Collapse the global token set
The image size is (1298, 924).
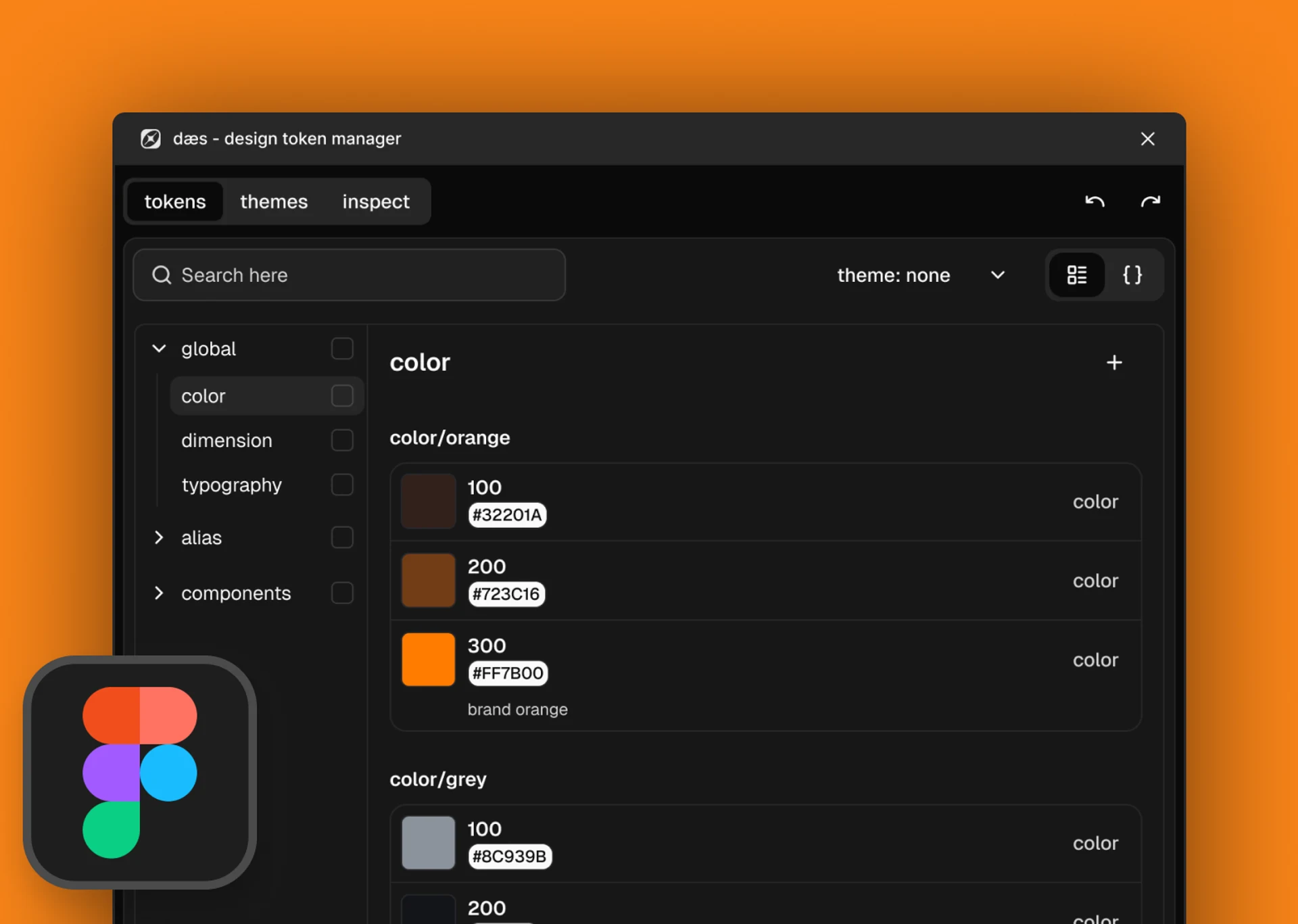point(159,349)
